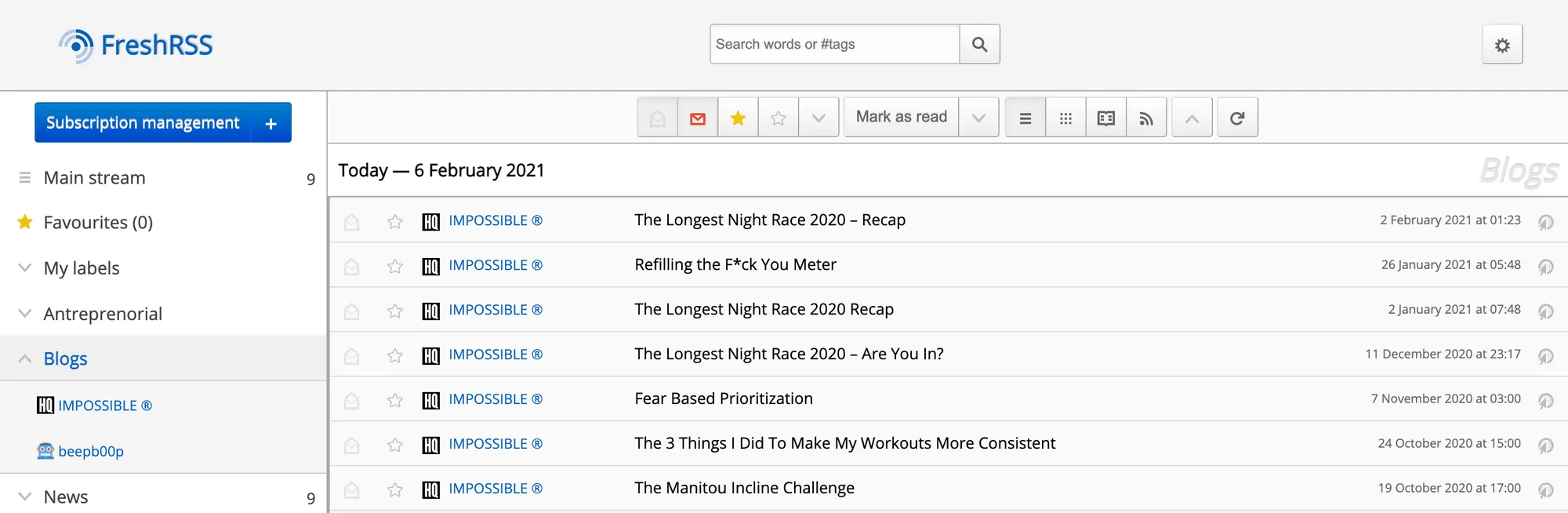This screenshot has width=1568, height=513.
Task: Refresh feeds with the reload icon
Action: click(x=1237, y=118)
